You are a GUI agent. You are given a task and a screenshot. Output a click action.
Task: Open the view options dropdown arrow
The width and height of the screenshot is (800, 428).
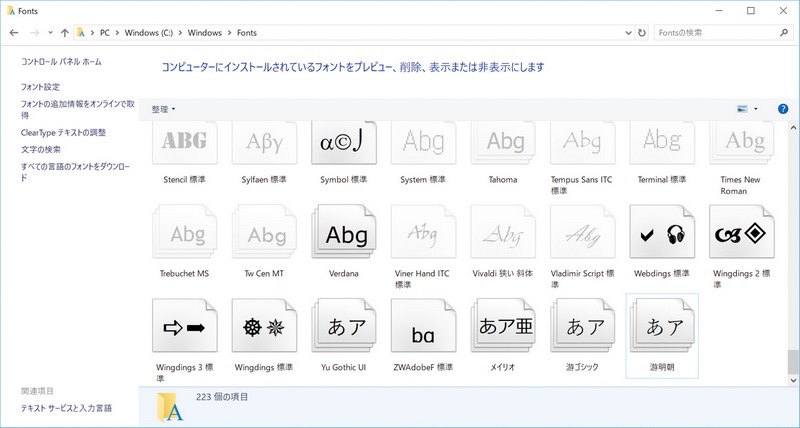[756, 109]
